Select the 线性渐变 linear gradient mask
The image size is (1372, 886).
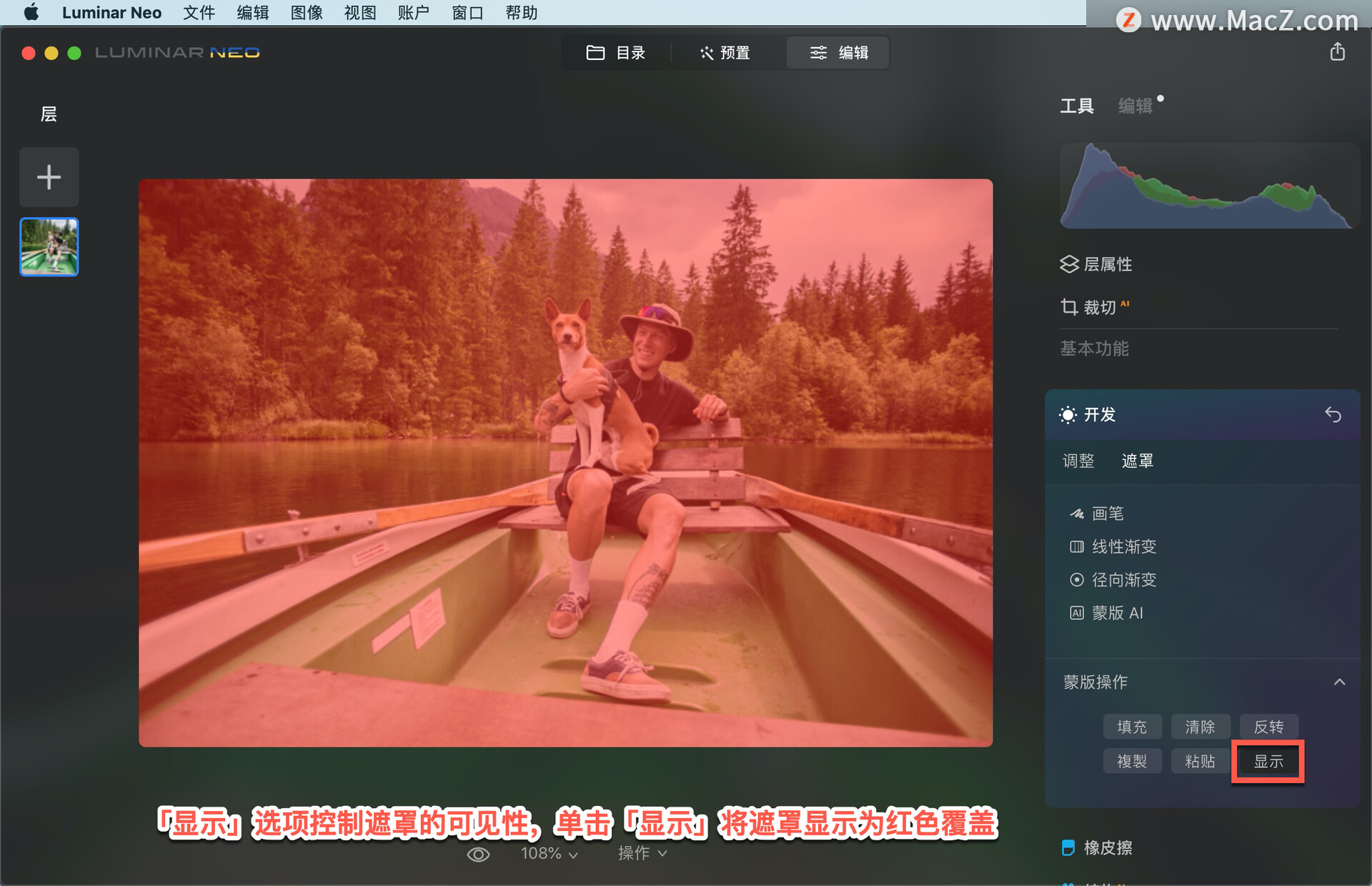click(1113, 547)
